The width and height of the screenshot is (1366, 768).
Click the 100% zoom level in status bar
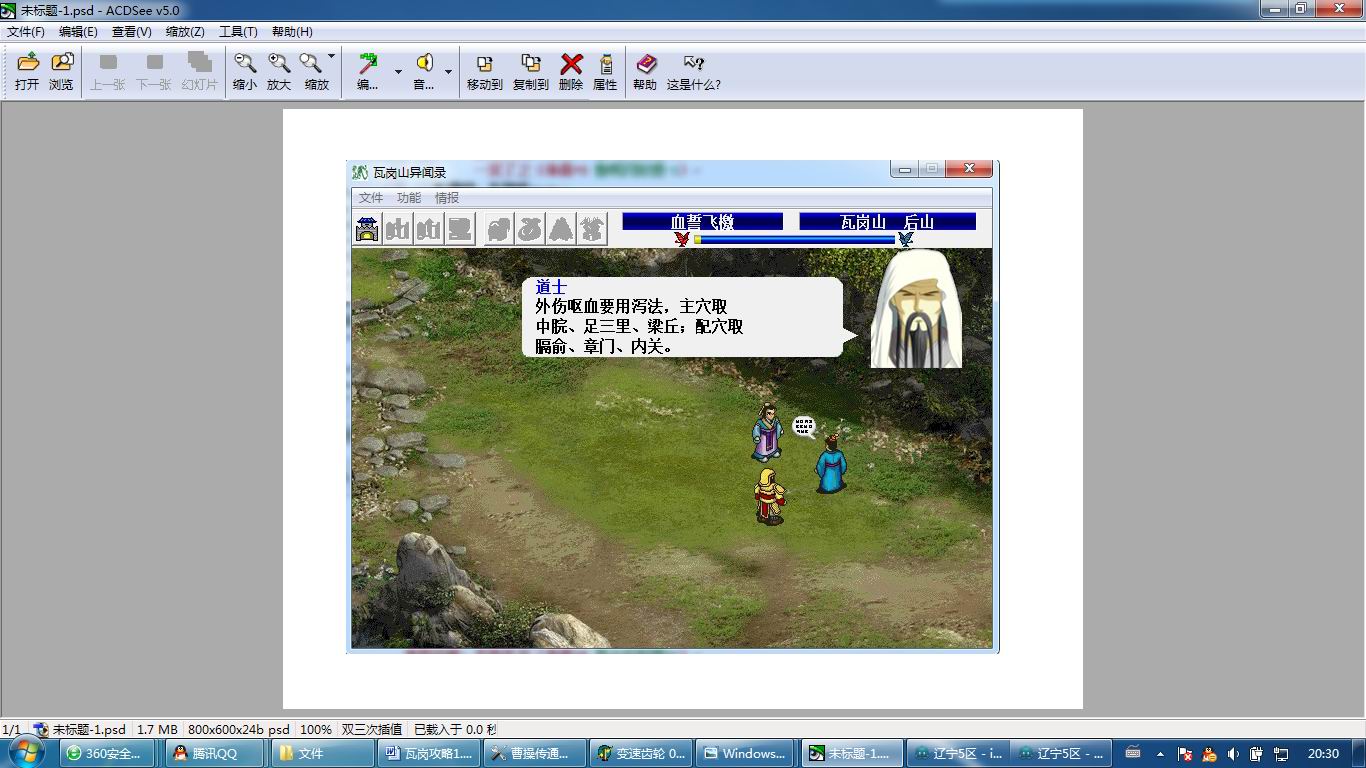click(x=316, y=730)
